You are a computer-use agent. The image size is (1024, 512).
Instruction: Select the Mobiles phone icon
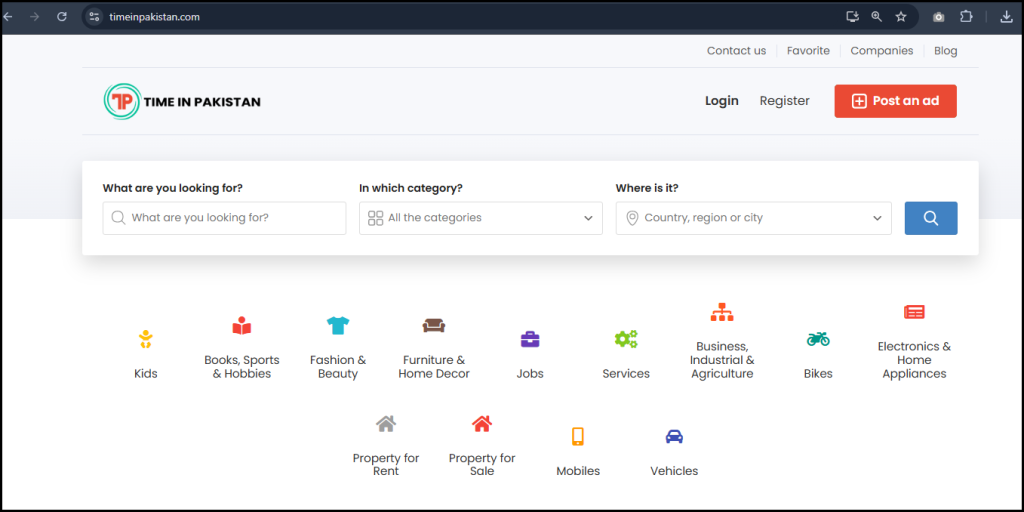[x=578, y=436]
